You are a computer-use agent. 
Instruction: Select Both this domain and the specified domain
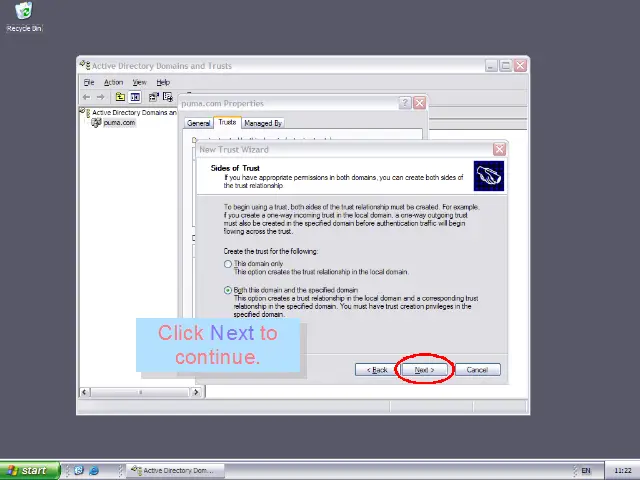point(228,291)
